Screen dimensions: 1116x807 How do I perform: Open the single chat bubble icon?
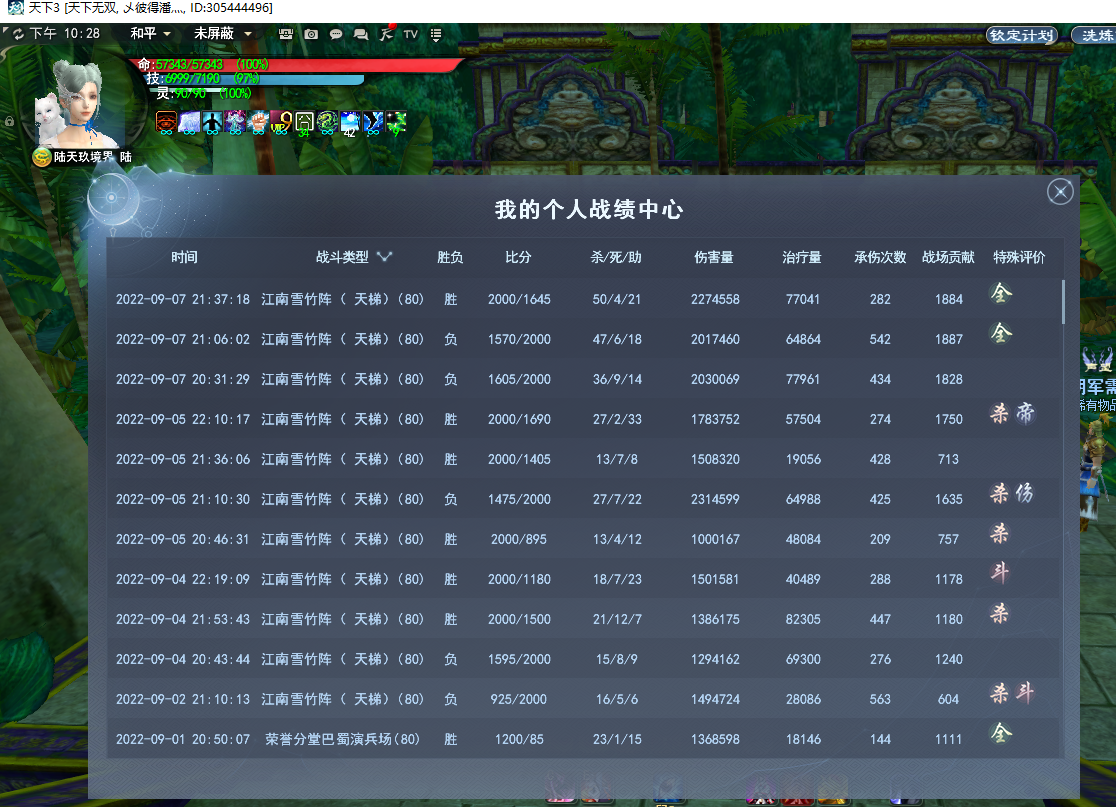(336, 33)
